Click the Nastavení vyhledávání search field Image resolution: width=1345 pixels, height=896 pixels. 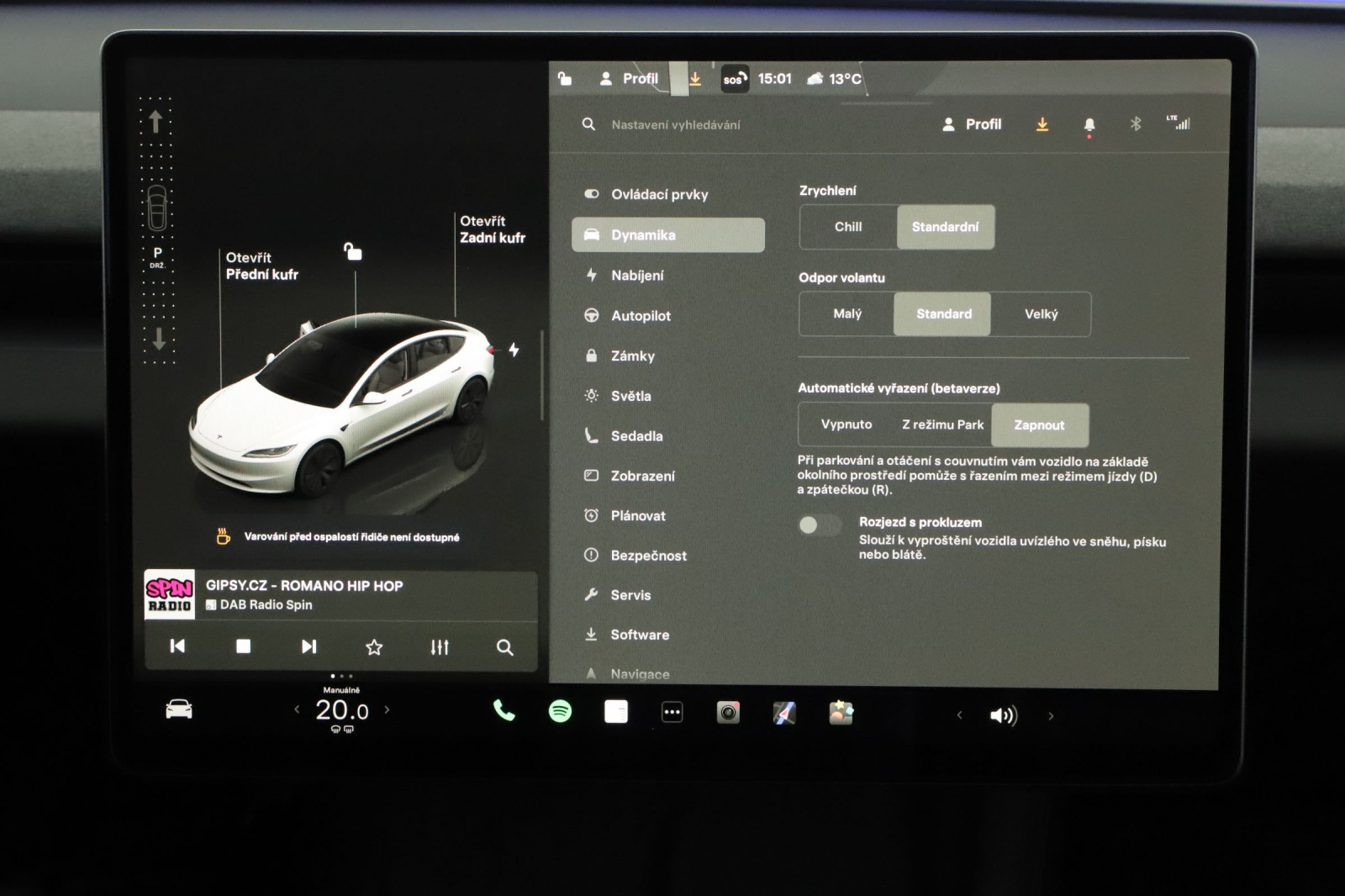[x=675, y=124]
